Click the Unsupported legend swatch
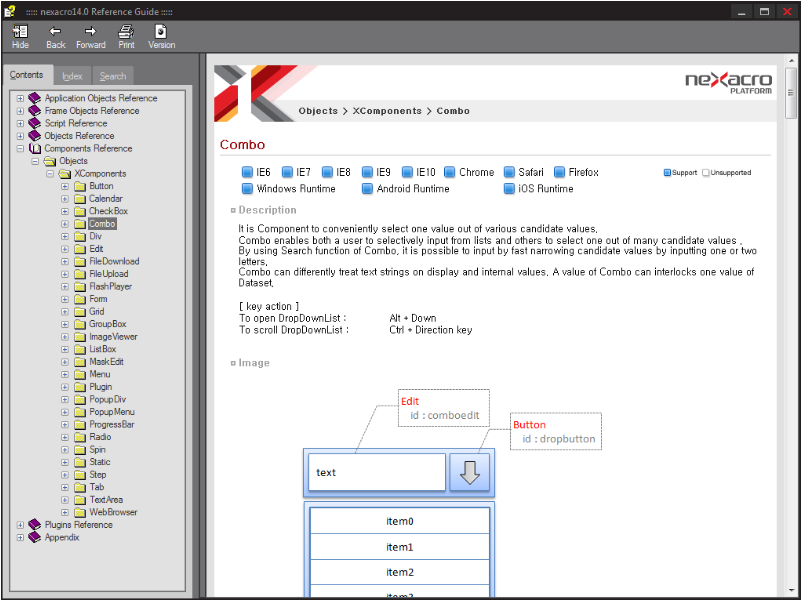 pos(706,172)
